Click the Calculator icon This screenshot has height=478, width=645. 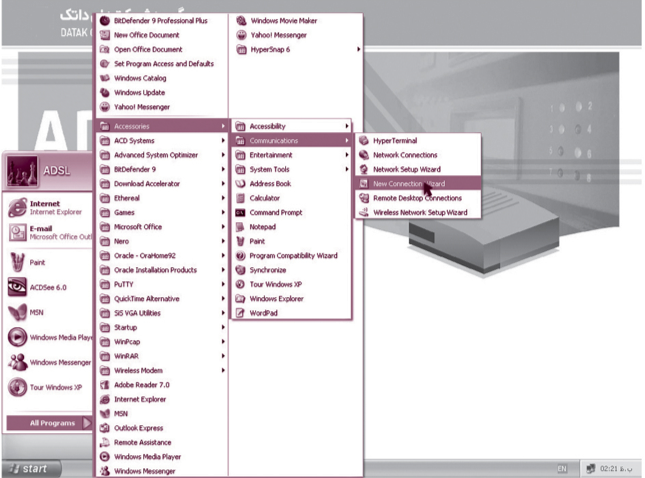click(x=240, y=198)
